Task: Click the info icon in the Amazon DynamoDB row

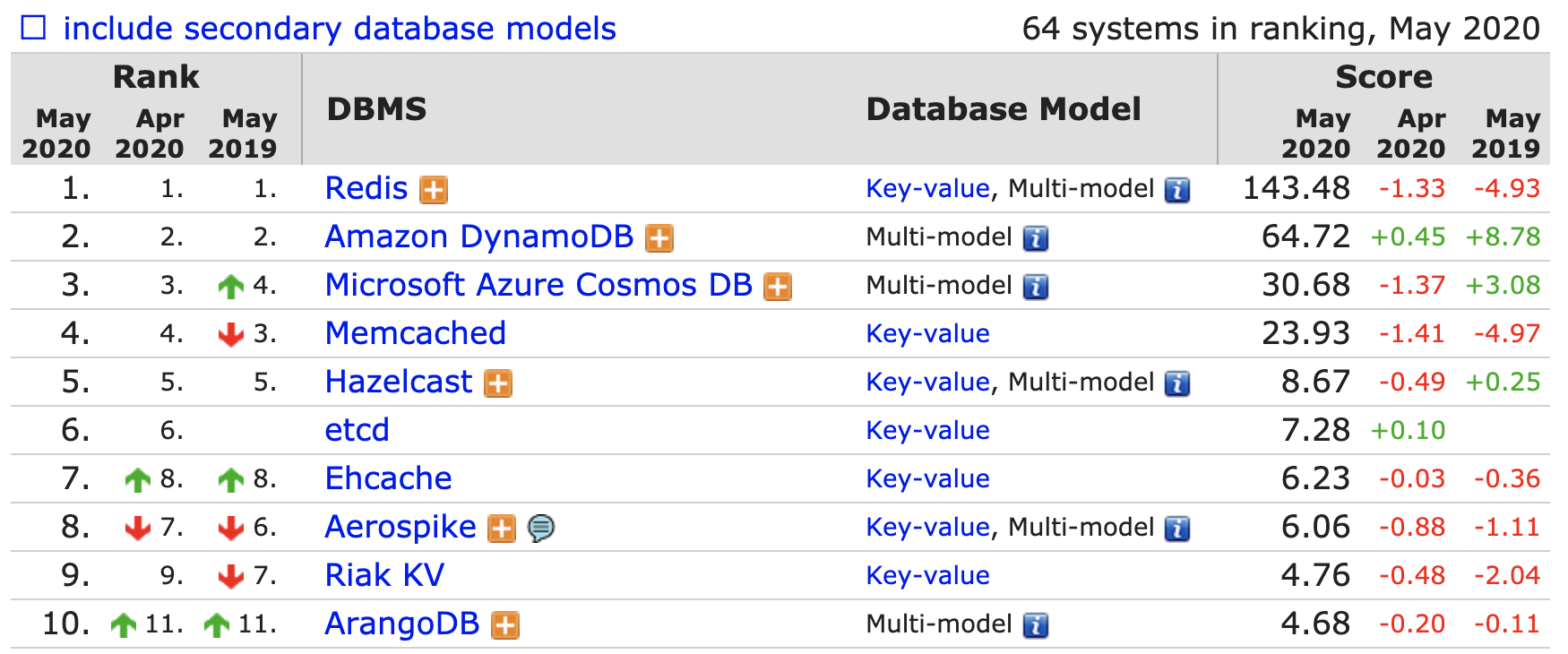Action: [1036, 238]
